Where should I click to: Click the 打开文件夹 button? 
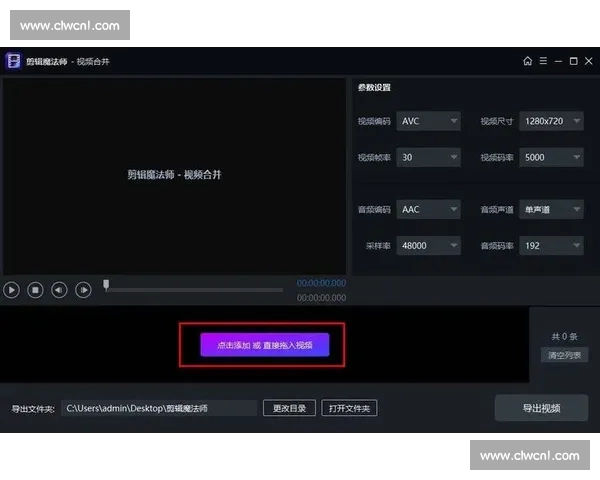click(x=349, y=408)
